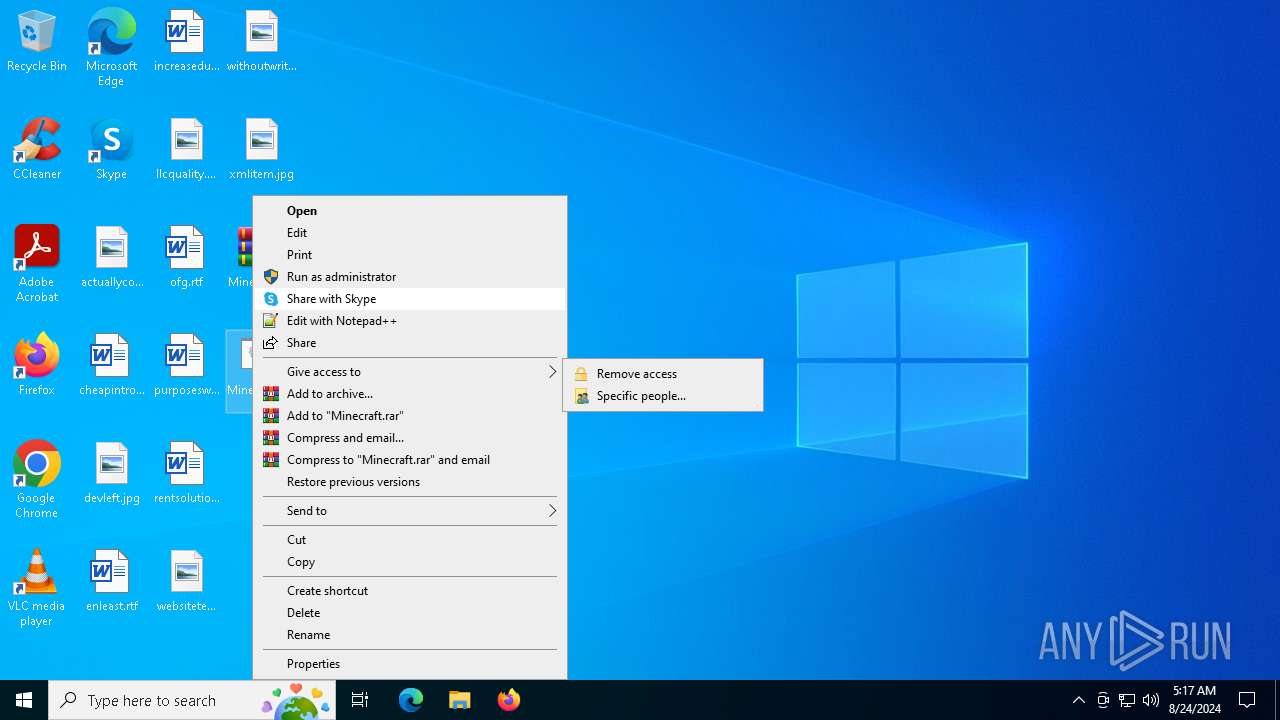Open Google Chrome desktop shortcut

click(x=37, y=480)
